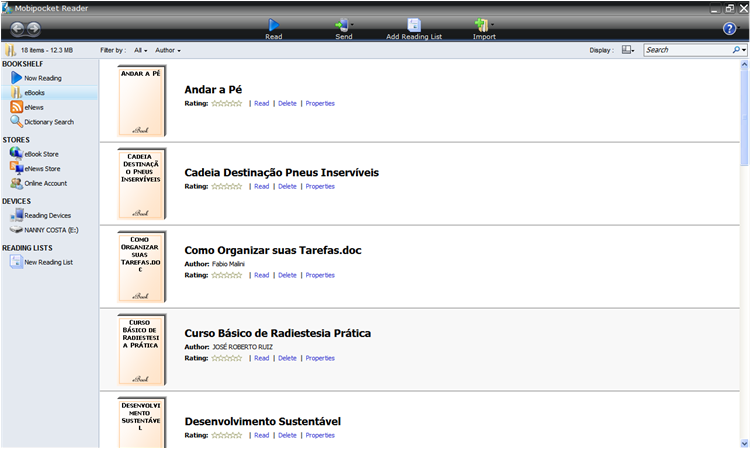Click the Andar a Pé title
752x449 pixels.
click(213, 90)
